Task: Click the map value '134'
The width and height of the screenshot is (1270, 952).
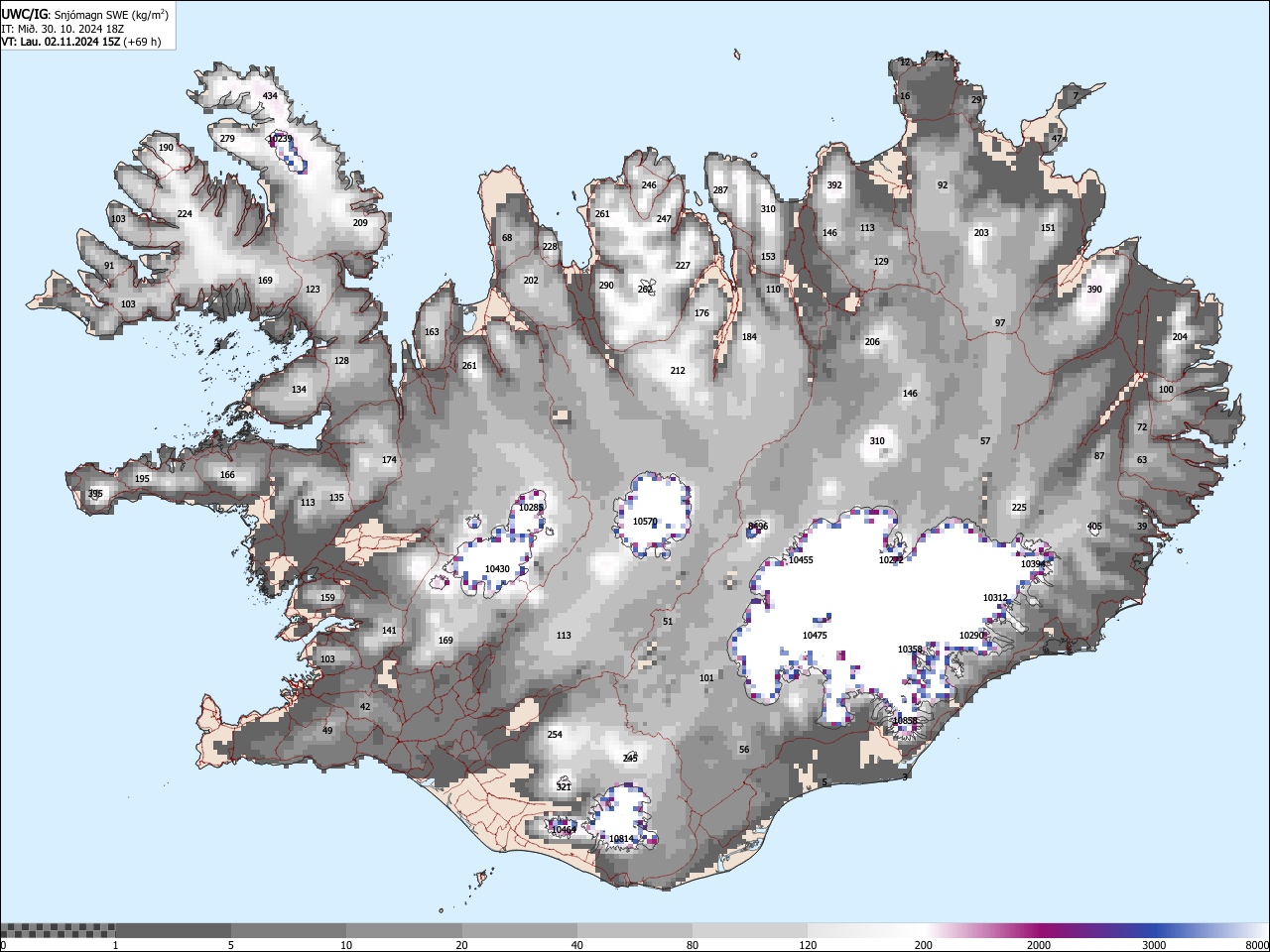Action: click(x=299, y=390)
